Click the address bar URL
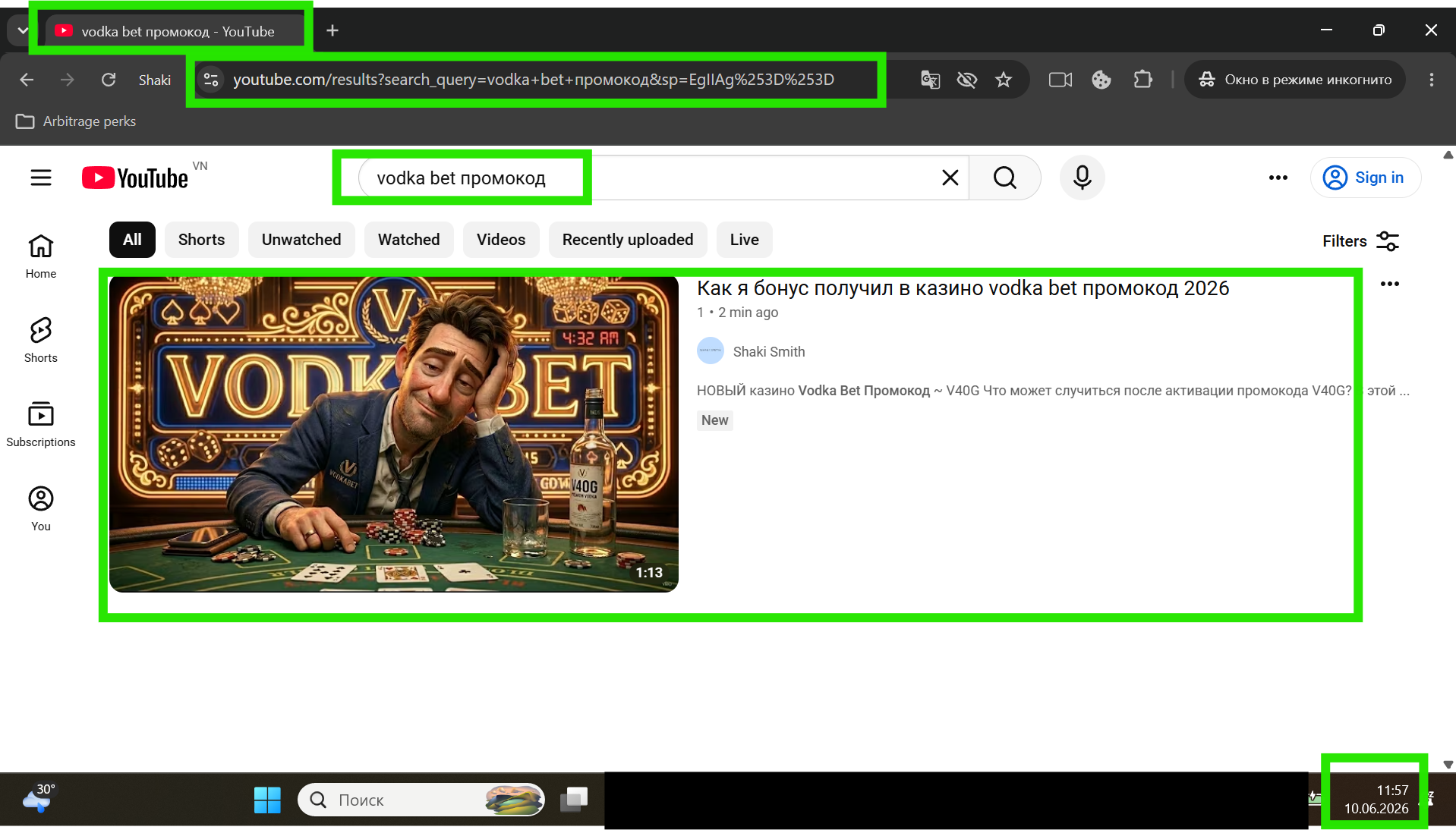 point(534,80)
